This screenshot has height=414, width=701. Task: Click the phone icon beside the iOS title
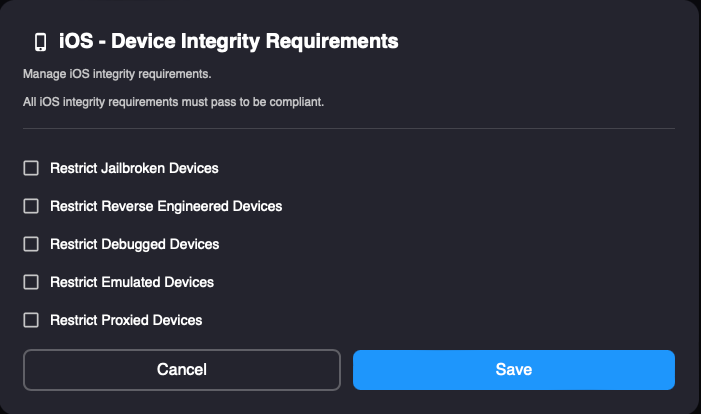[x=41, y=42]
